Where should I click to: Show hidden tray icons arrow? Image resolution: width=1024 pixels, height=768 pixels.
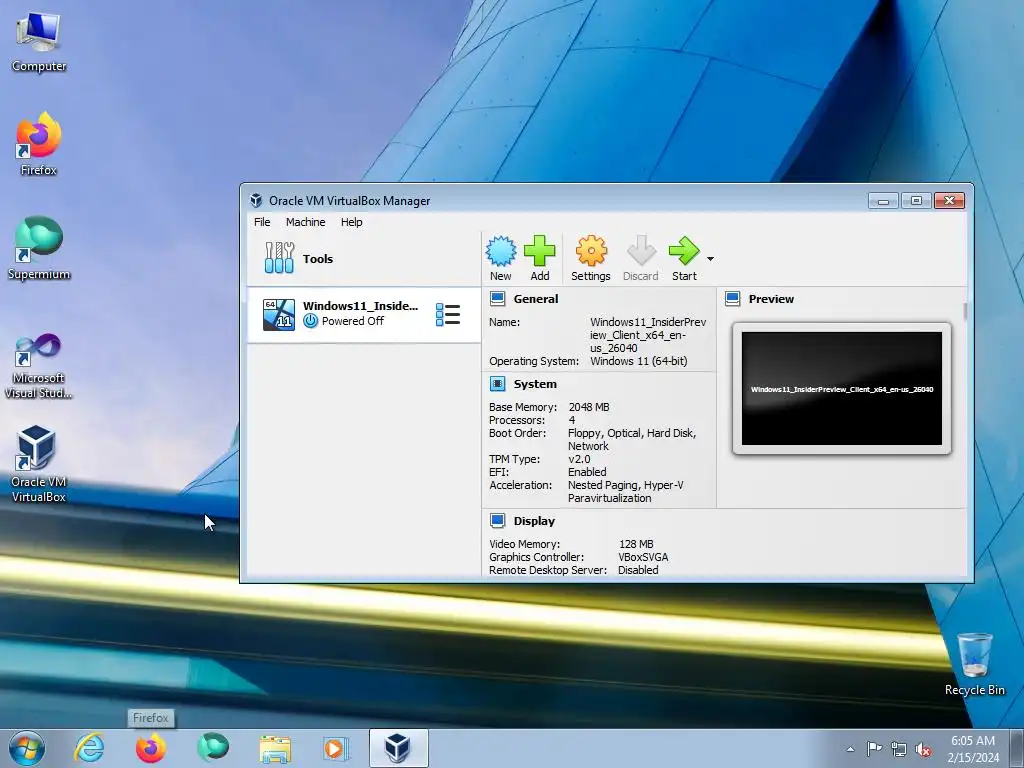[x=850, y=749]
